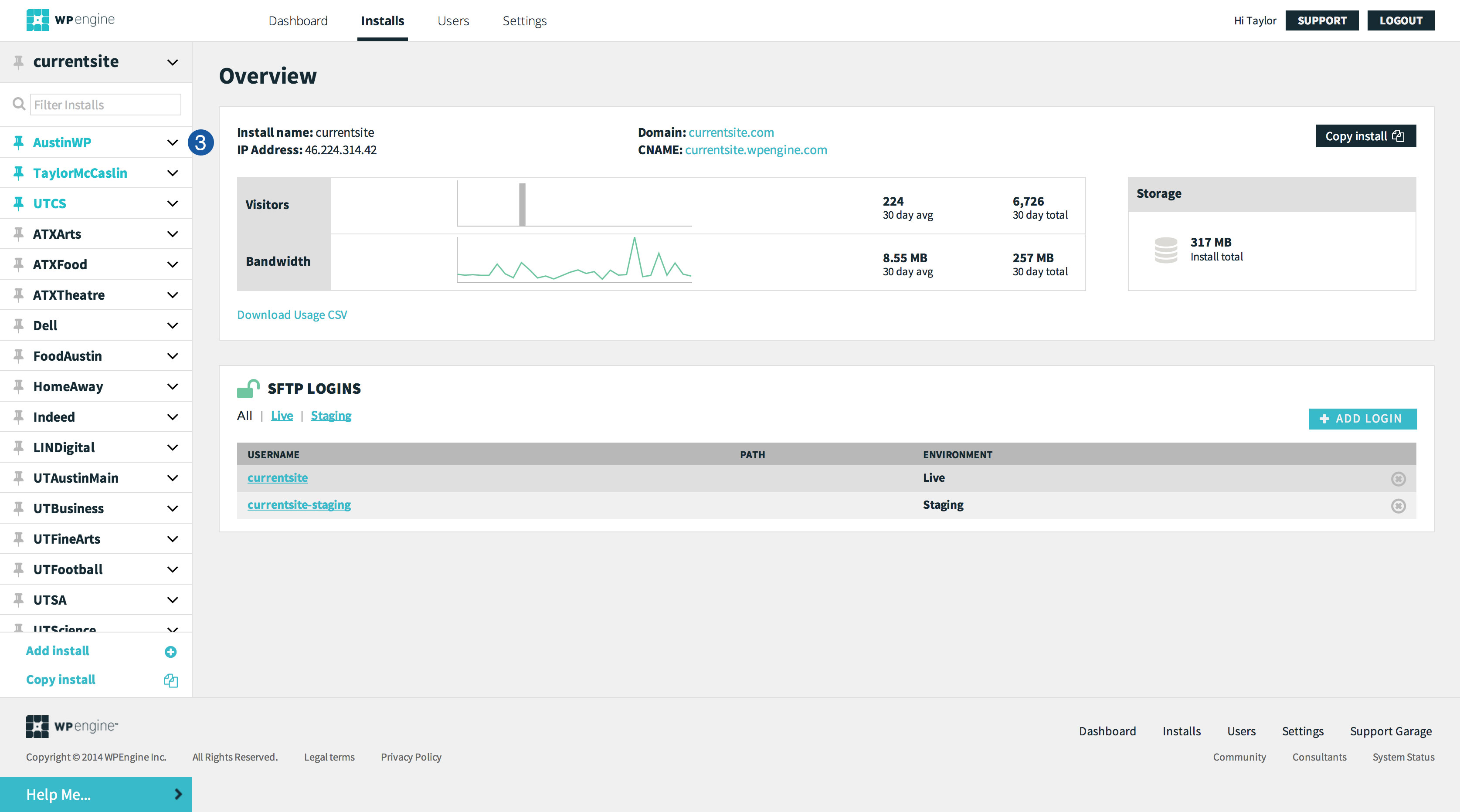Filter SFTP logins by Live
Viewport: 1460px width, 812px height.
coord(282,415)
